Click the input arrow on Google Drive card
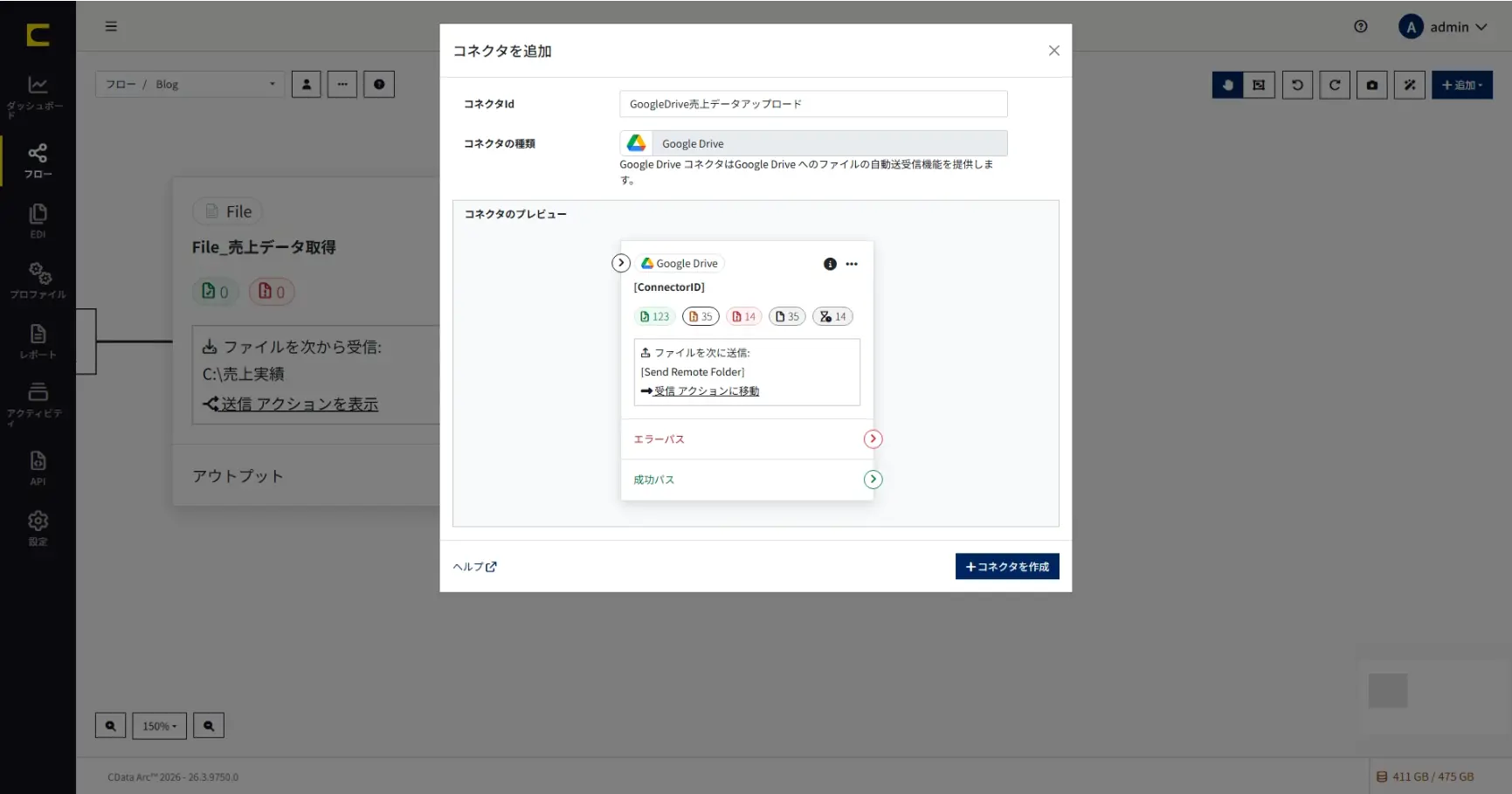 tap(621, 263)
